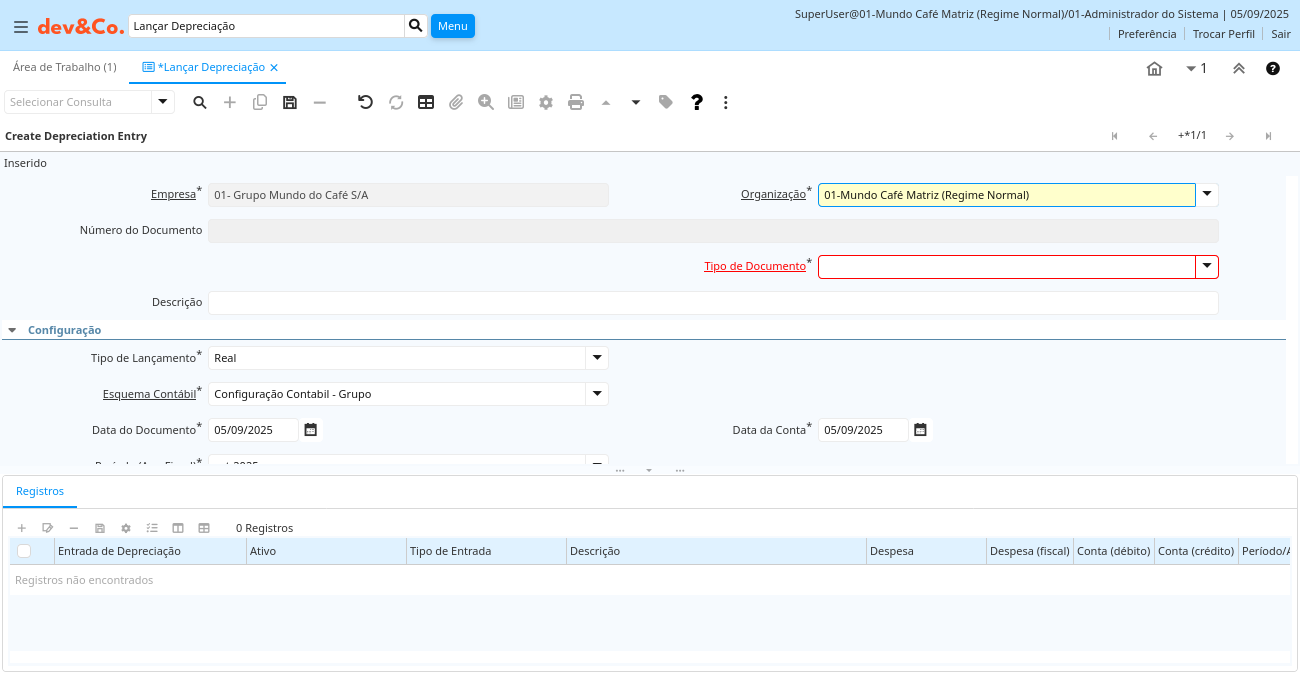Select the Registros tab
The height and width of the screenshot is (674, 1300).
(40, 491)
